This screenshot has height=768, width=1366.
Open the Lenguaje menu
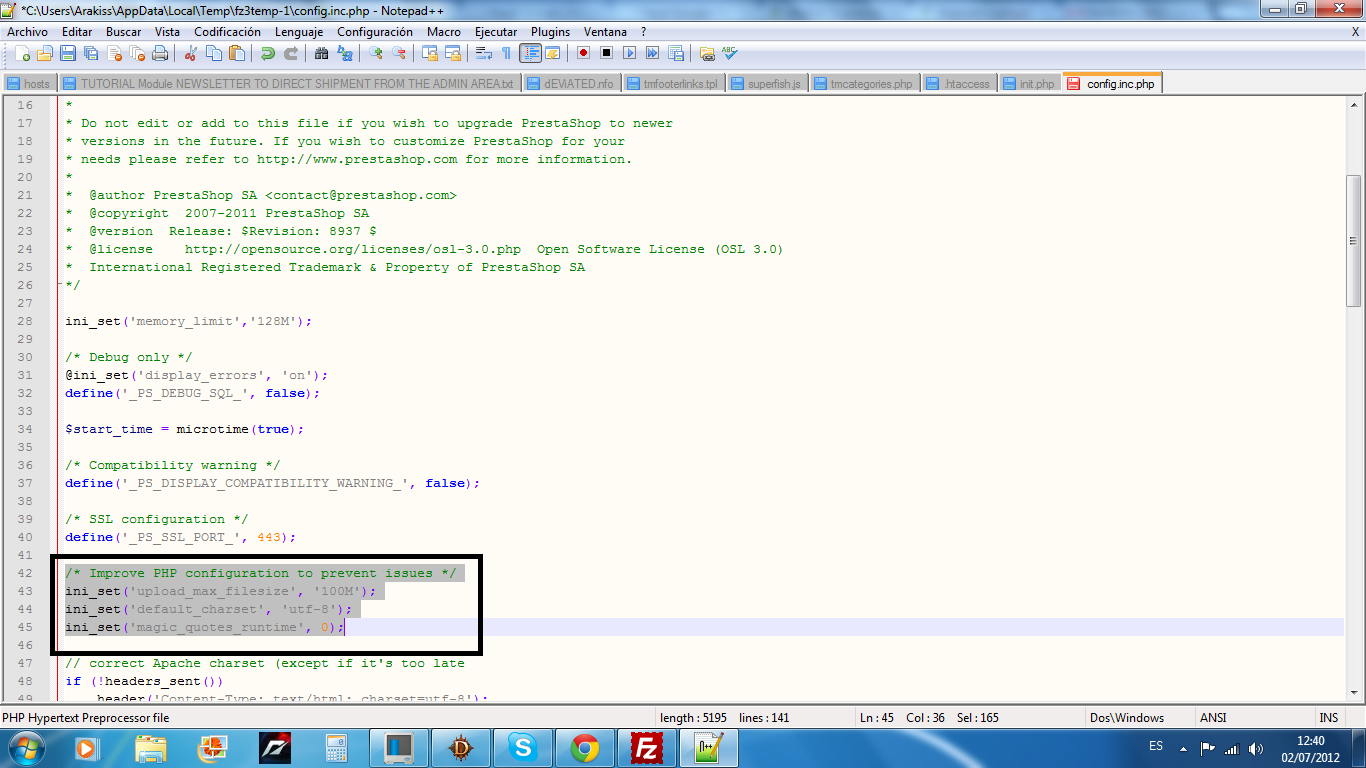299,32
